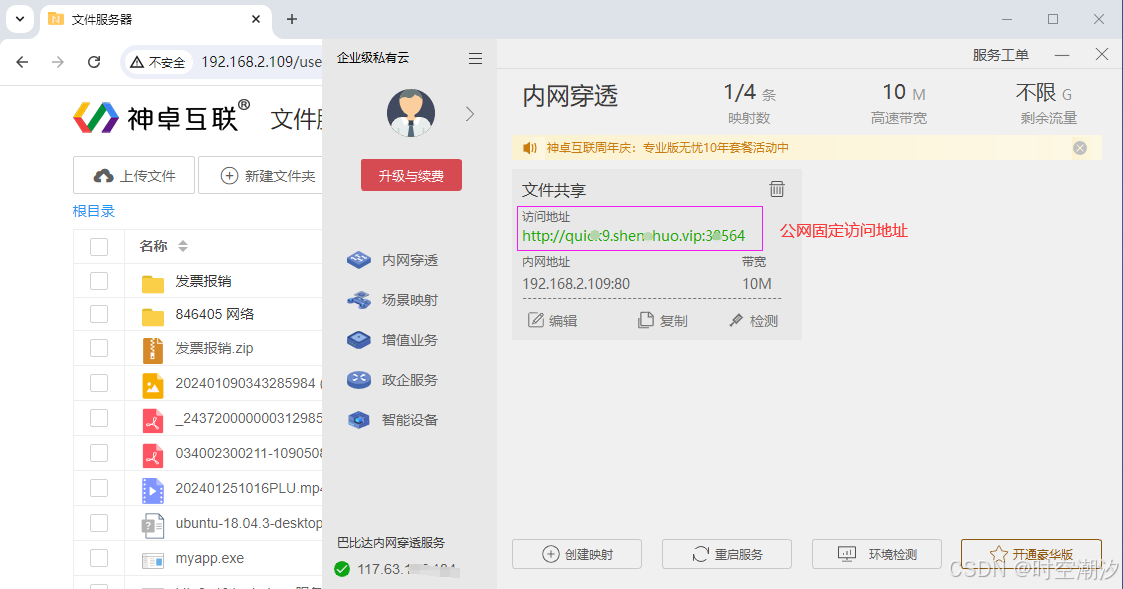Click the 根目录 breadcrumb link
This screenshot has width=1123, height=589.
[x=94, y=211]
